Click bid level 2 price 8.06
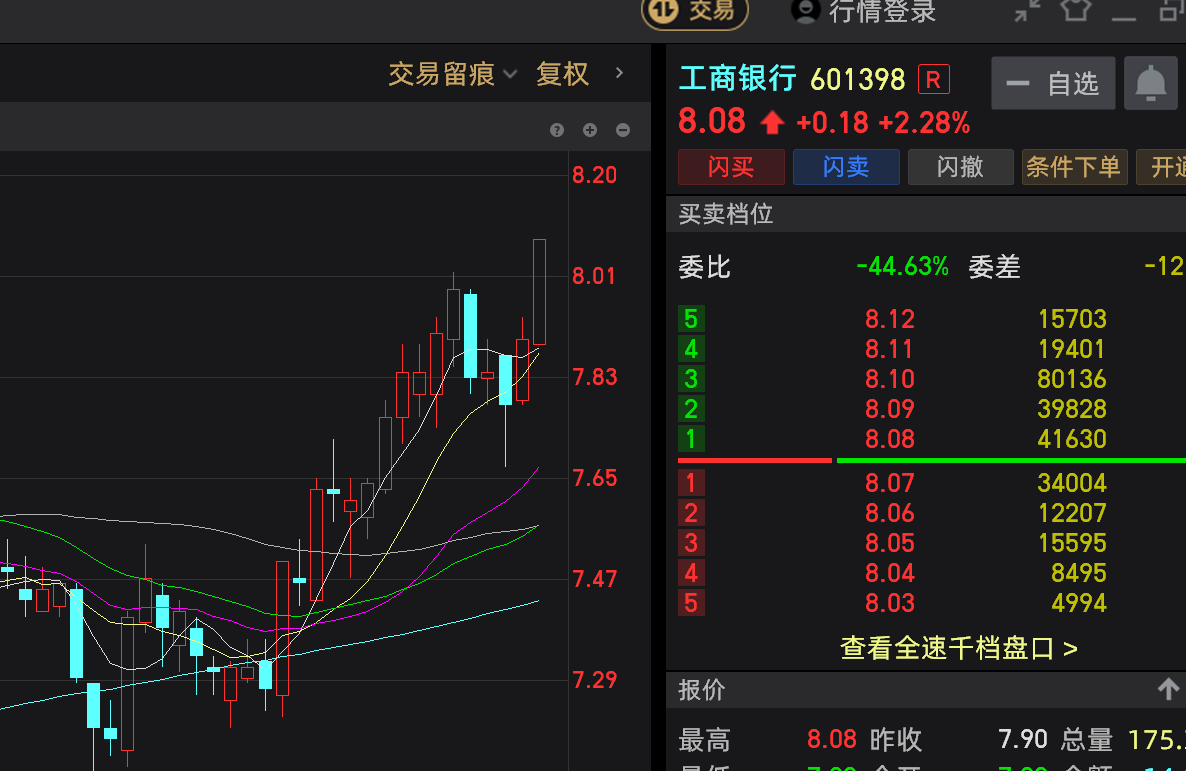The width and height of the screenshot is (1186, 771). (890, 513)
